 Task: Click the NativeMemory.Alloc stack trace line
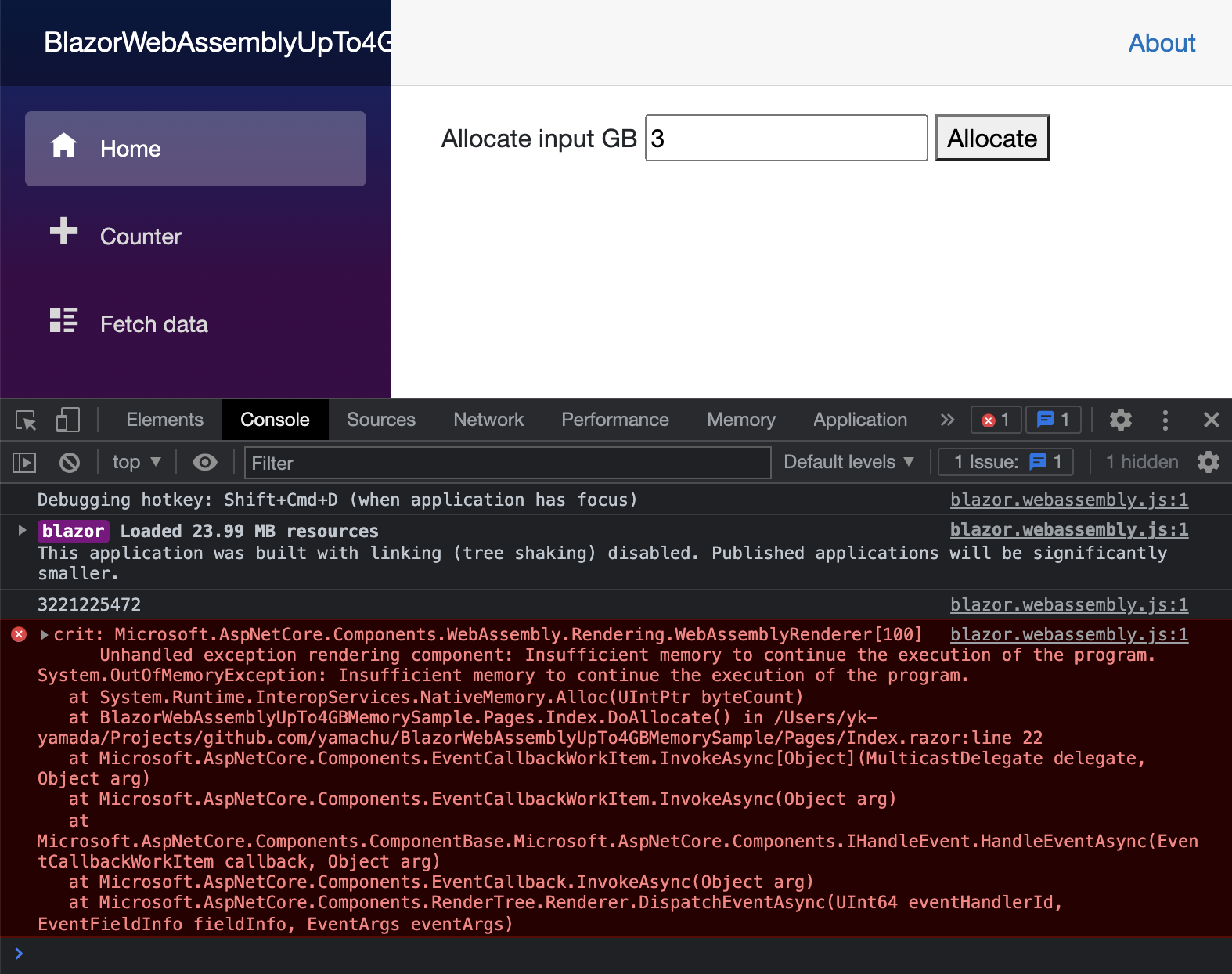436,697
